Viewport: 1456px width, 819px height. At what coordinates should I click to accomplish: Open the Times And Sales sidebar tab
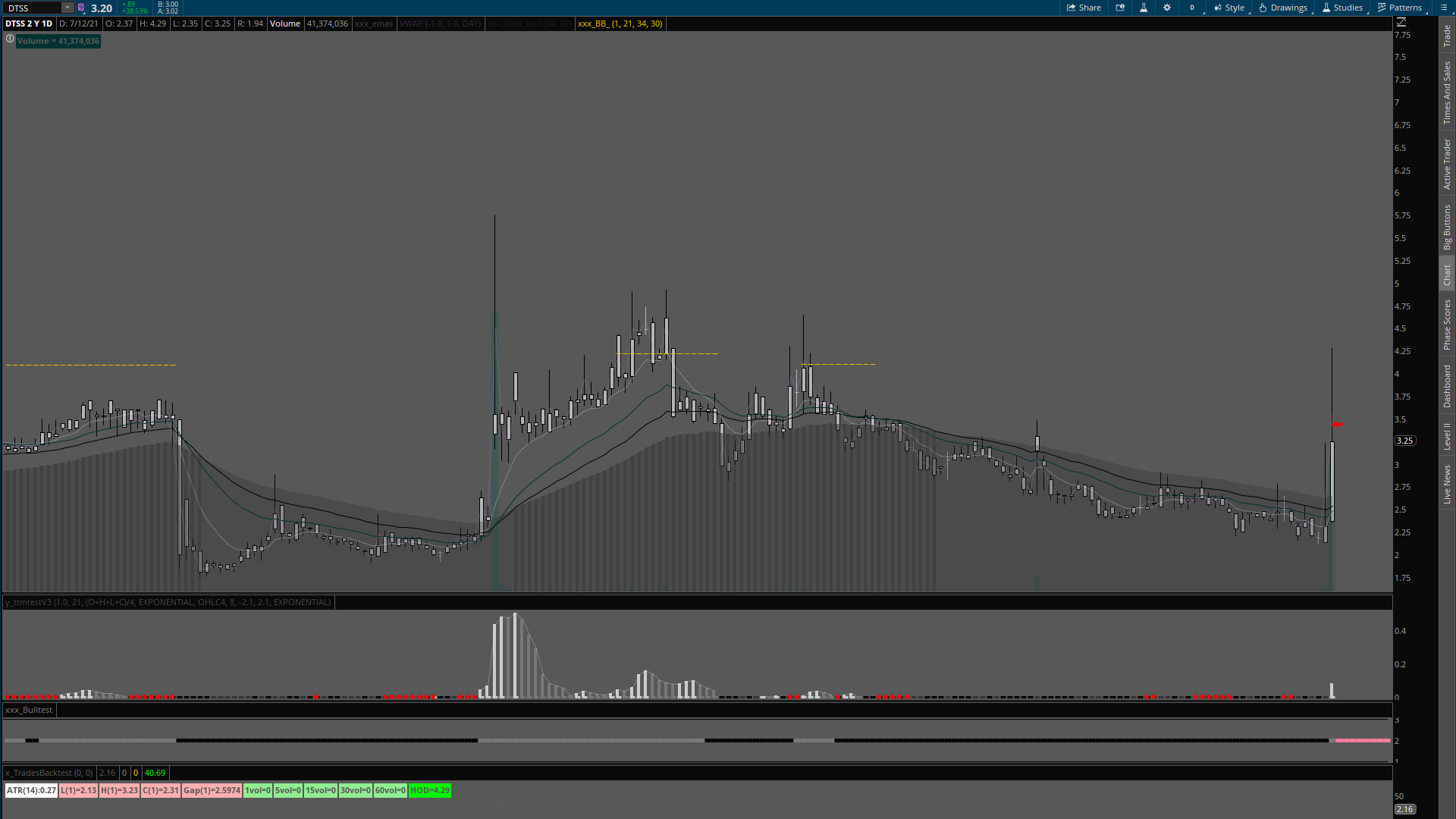tap(1447, 93)
